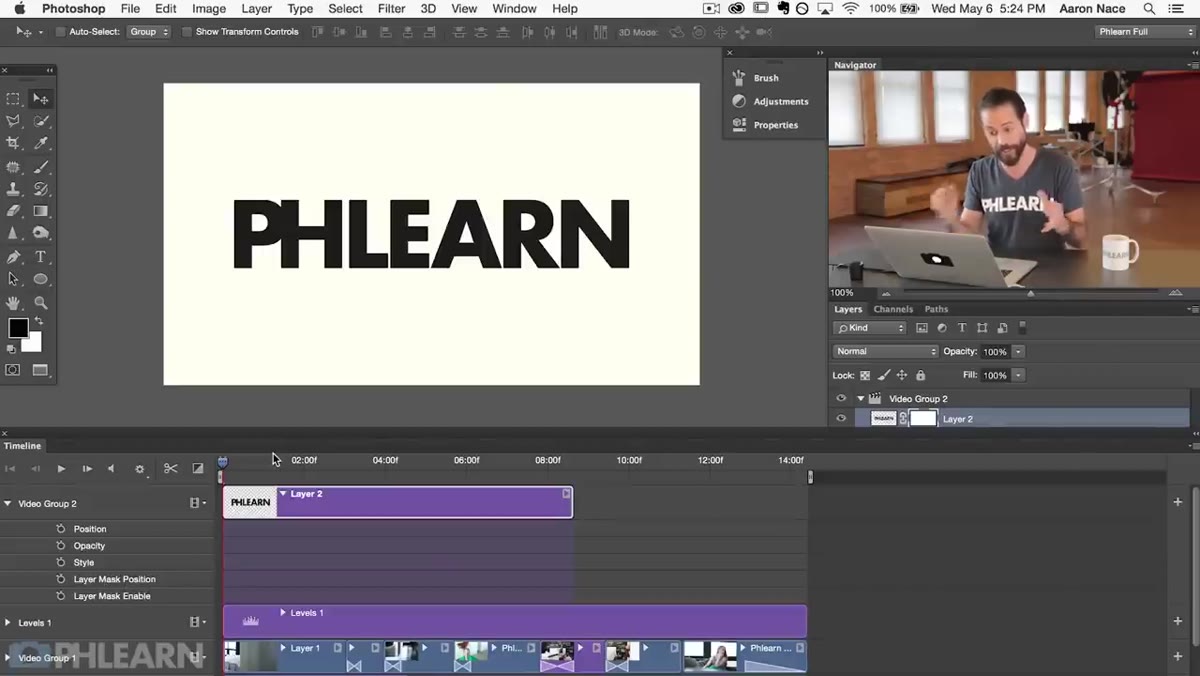Image resolution: width=1200 pixels, height=676 pixels.
Task: Split clip at playhead with scissors
Action: coord(171,468)
